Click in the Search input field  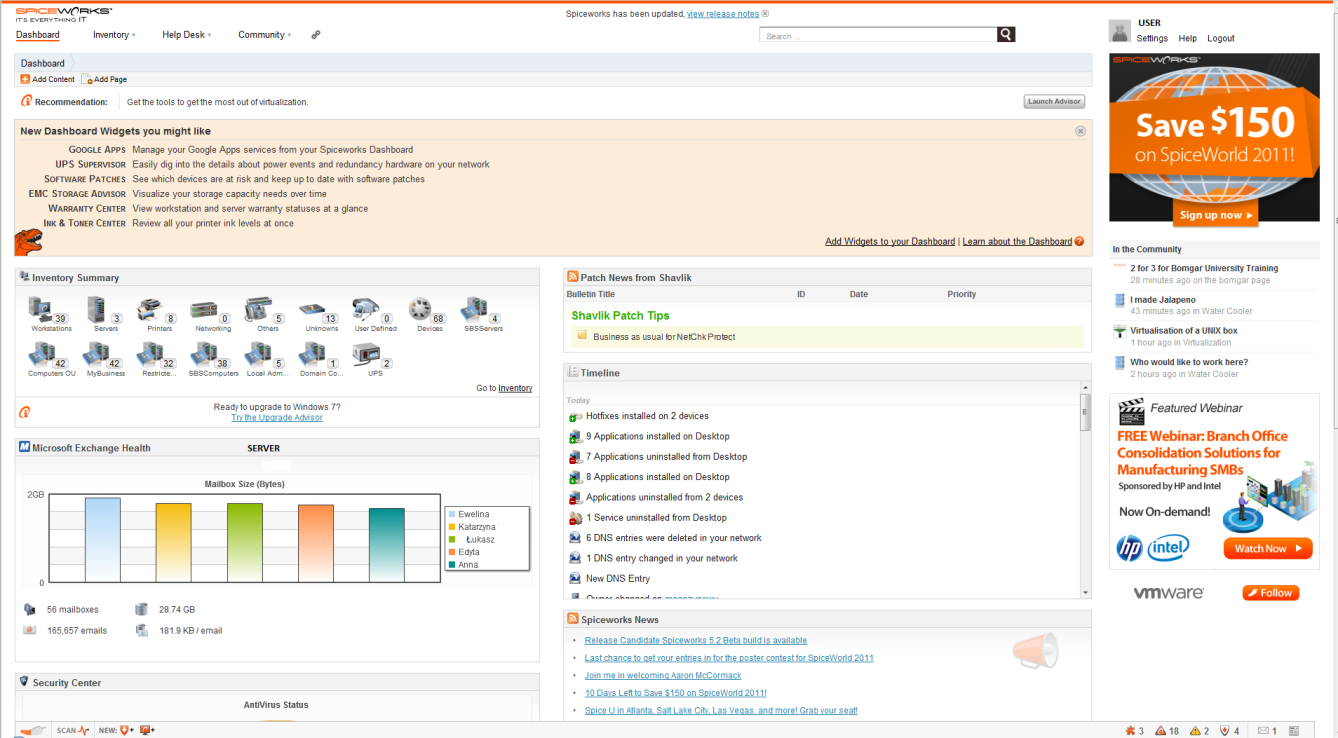878,35
